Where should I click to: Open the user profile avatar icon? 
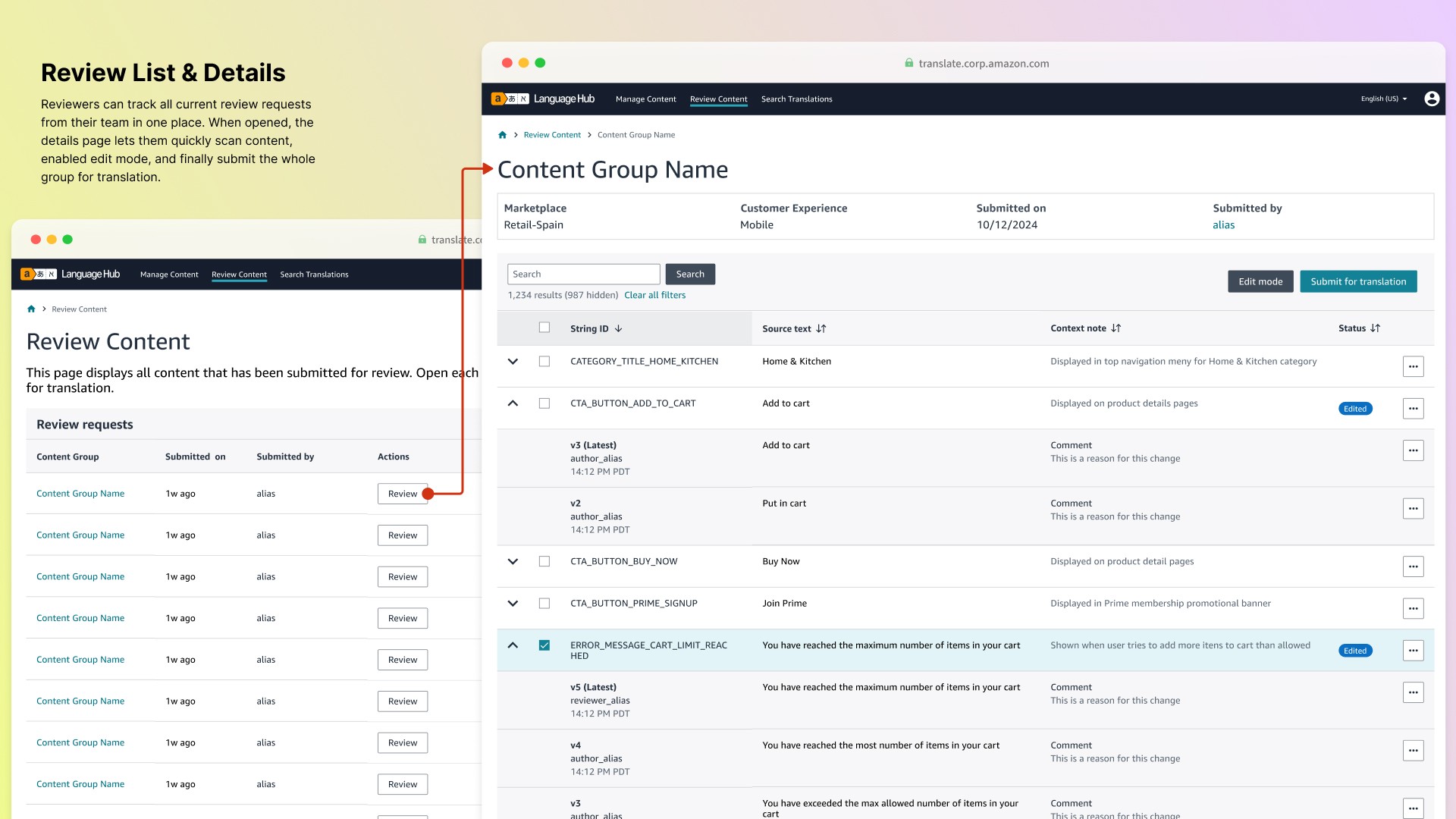[1432, 99]
